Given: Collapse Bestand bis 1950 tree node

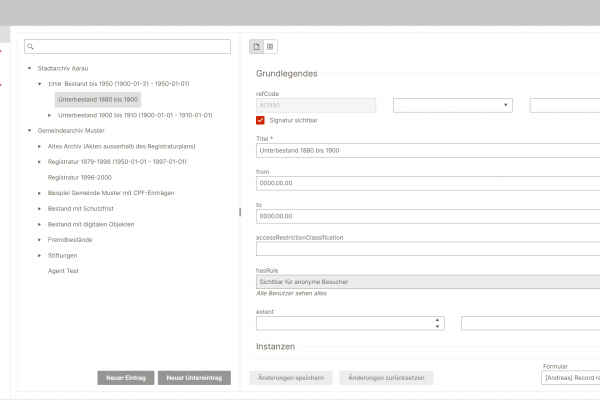Looking at the screenshot, I should coord(39,84).
